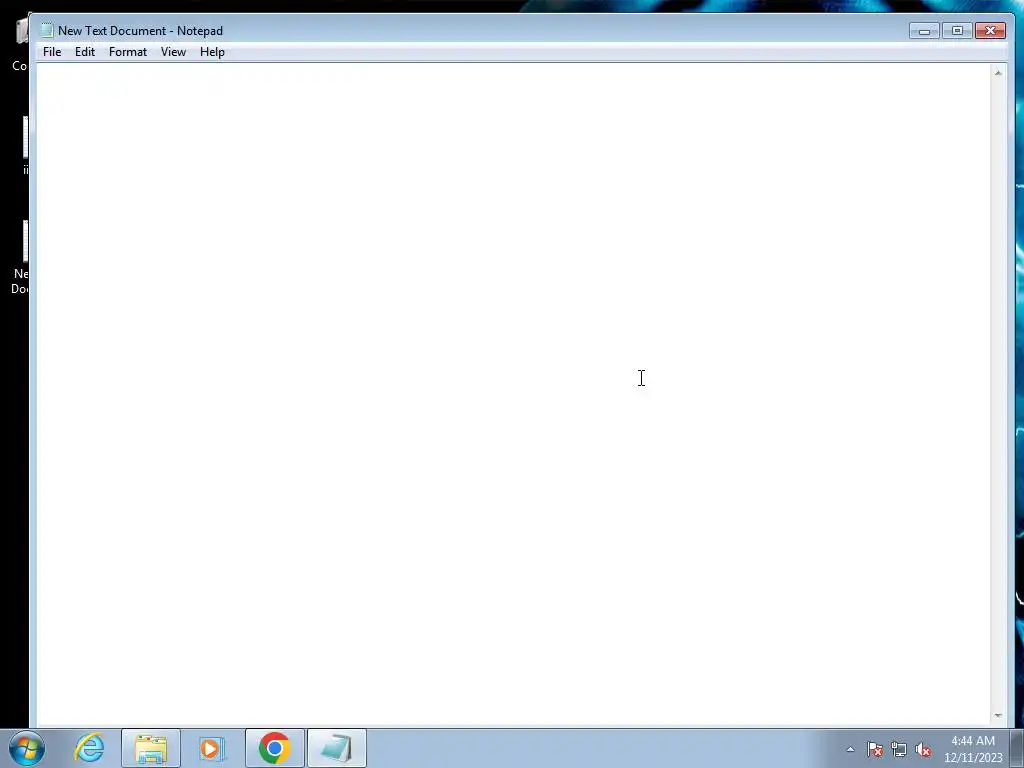Open the Windows Start menu
The width and height of the screenshot is (1024, 768).
(27, 748)
